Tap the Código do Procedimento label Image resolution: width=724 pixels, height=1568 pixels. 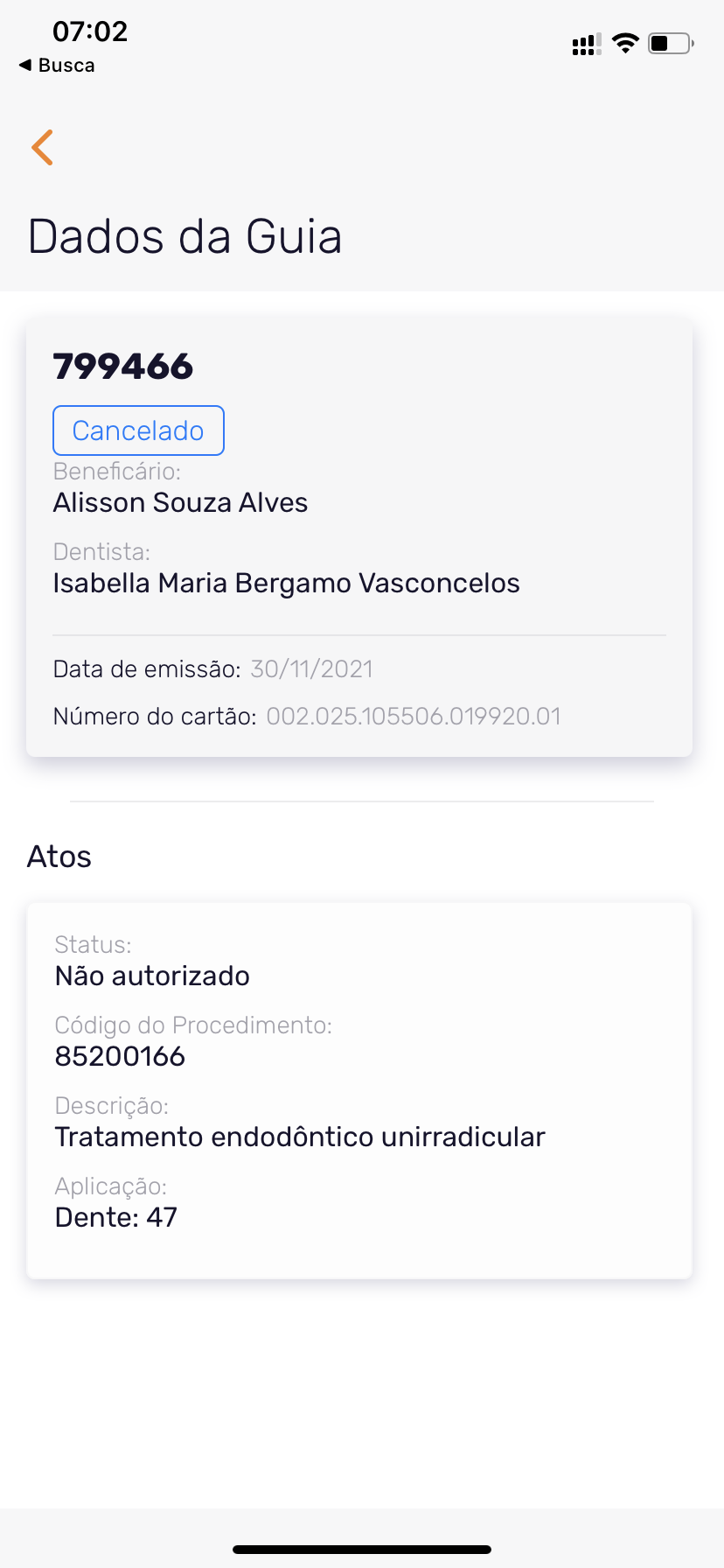coord(193,1025)
